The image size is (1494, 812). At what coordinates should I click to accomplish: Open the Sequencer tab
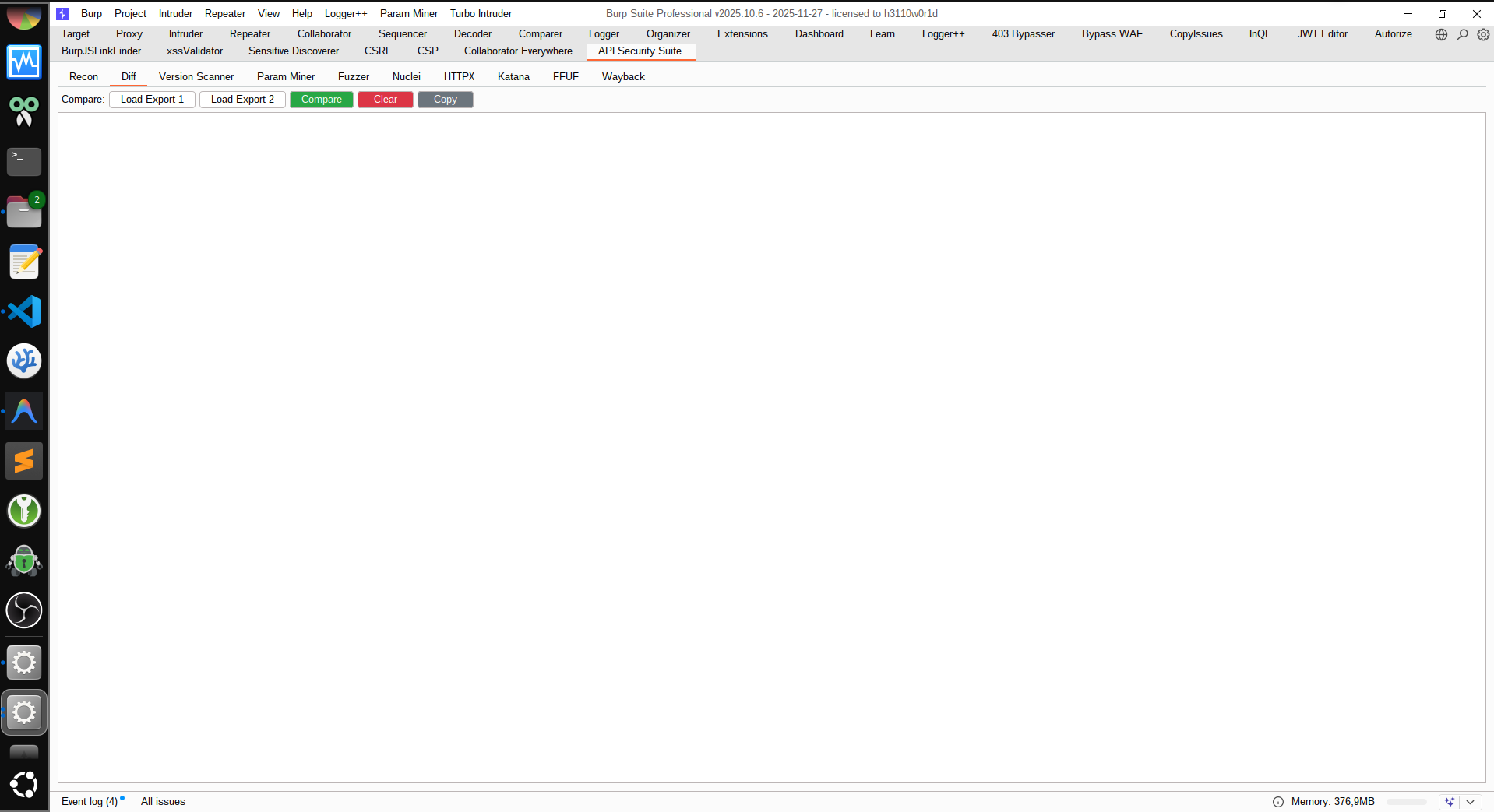pyautogui.click(x=403, y=34)
